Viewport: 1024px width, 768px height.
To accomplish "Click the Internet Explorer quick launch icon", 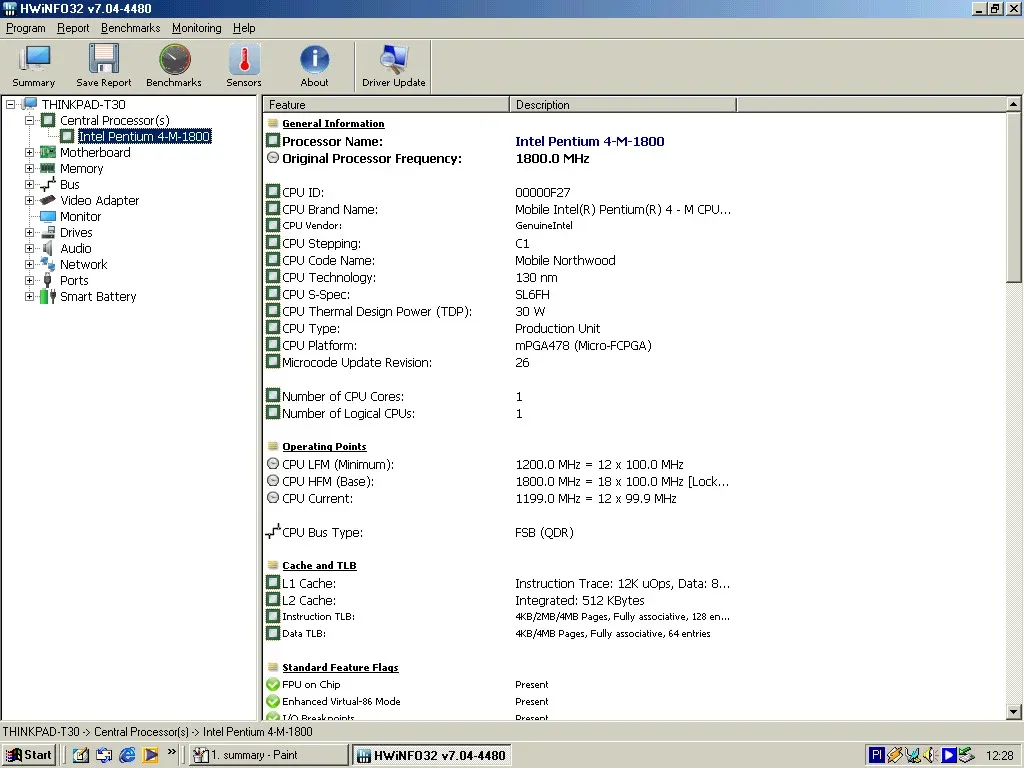I will point(127,755).
